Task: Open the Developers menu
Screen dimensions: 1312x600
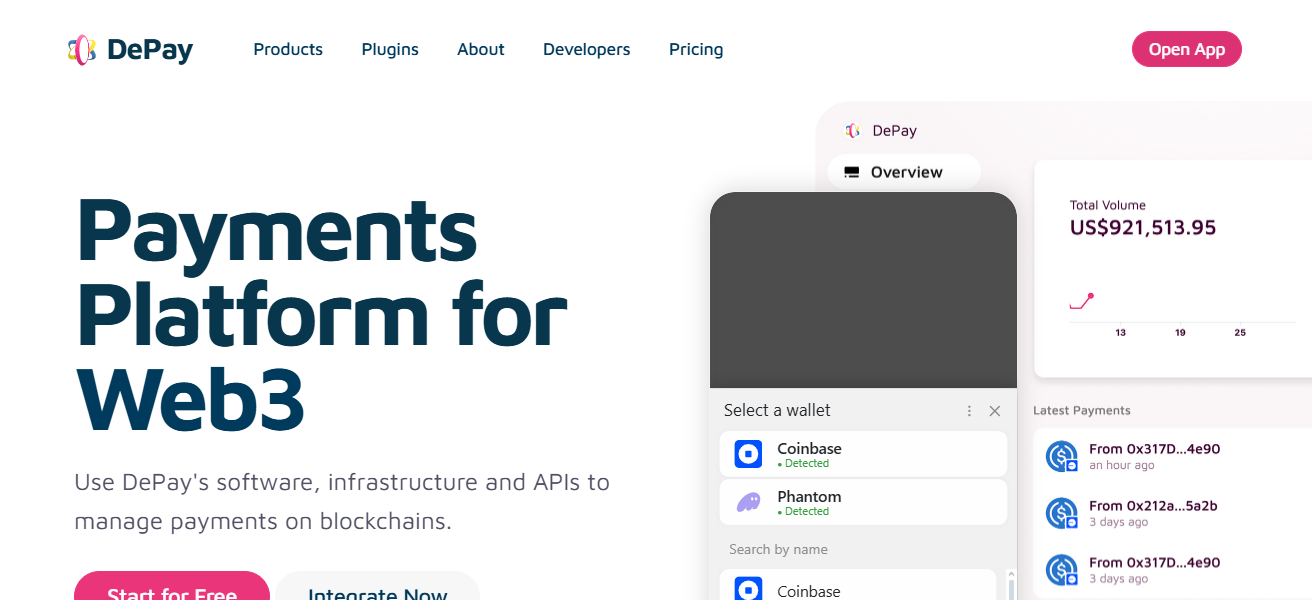Action: point(586,49)
